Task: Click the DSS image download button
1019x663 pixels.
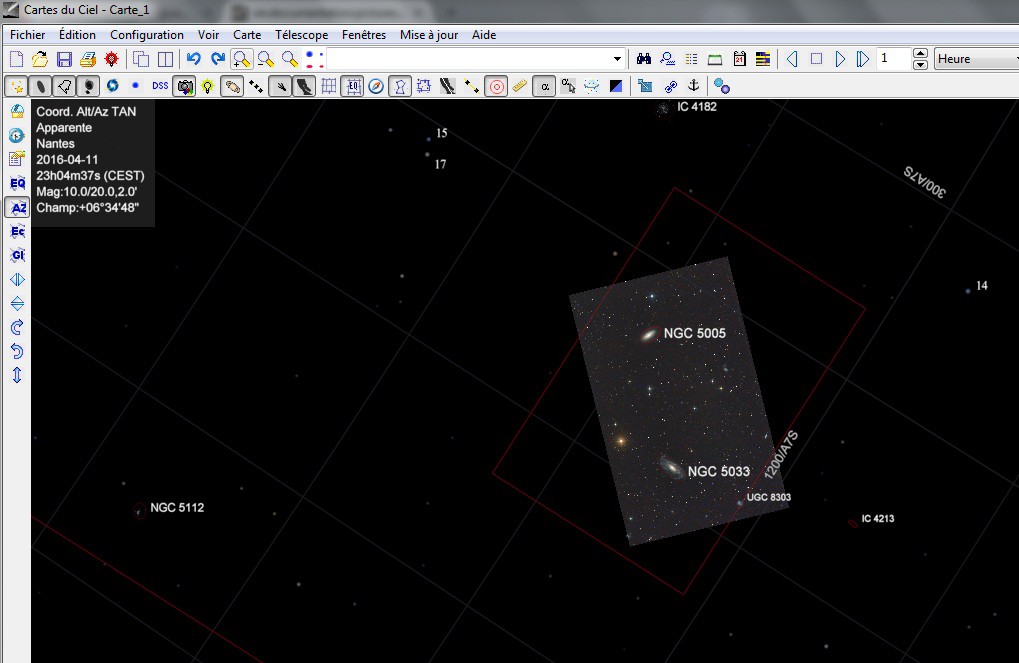Action: (160, 86)
